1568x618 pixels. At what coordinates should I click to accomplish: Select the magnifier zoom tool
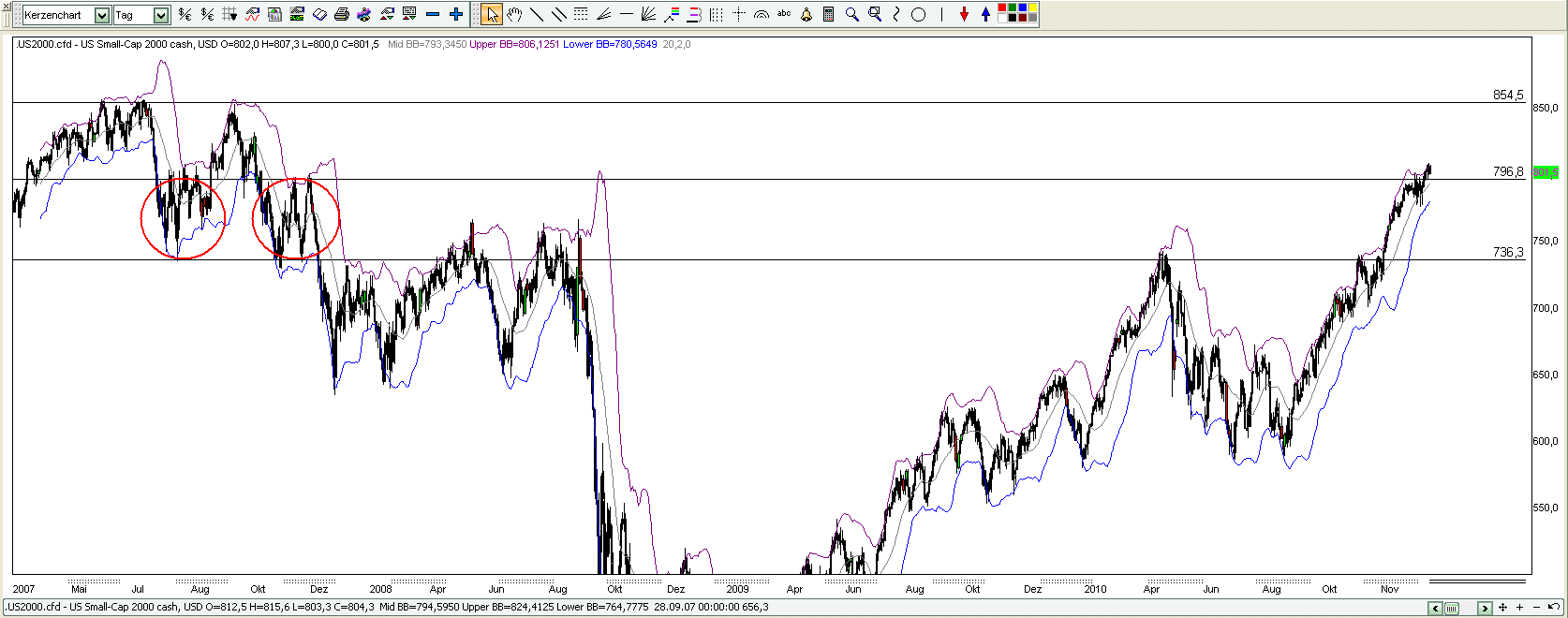[x=852, y=14]
